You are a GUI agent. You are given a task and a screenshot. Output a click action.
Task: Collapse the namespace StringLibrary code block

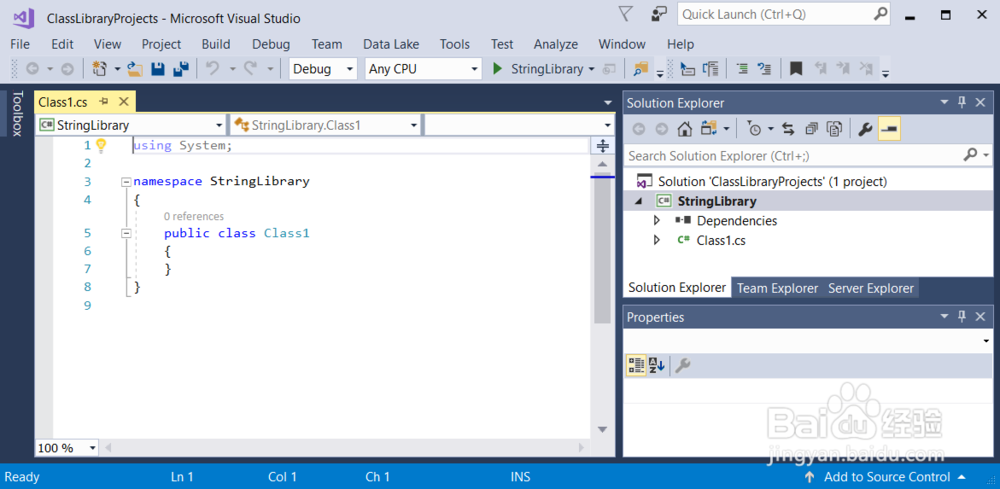point(126,182)
